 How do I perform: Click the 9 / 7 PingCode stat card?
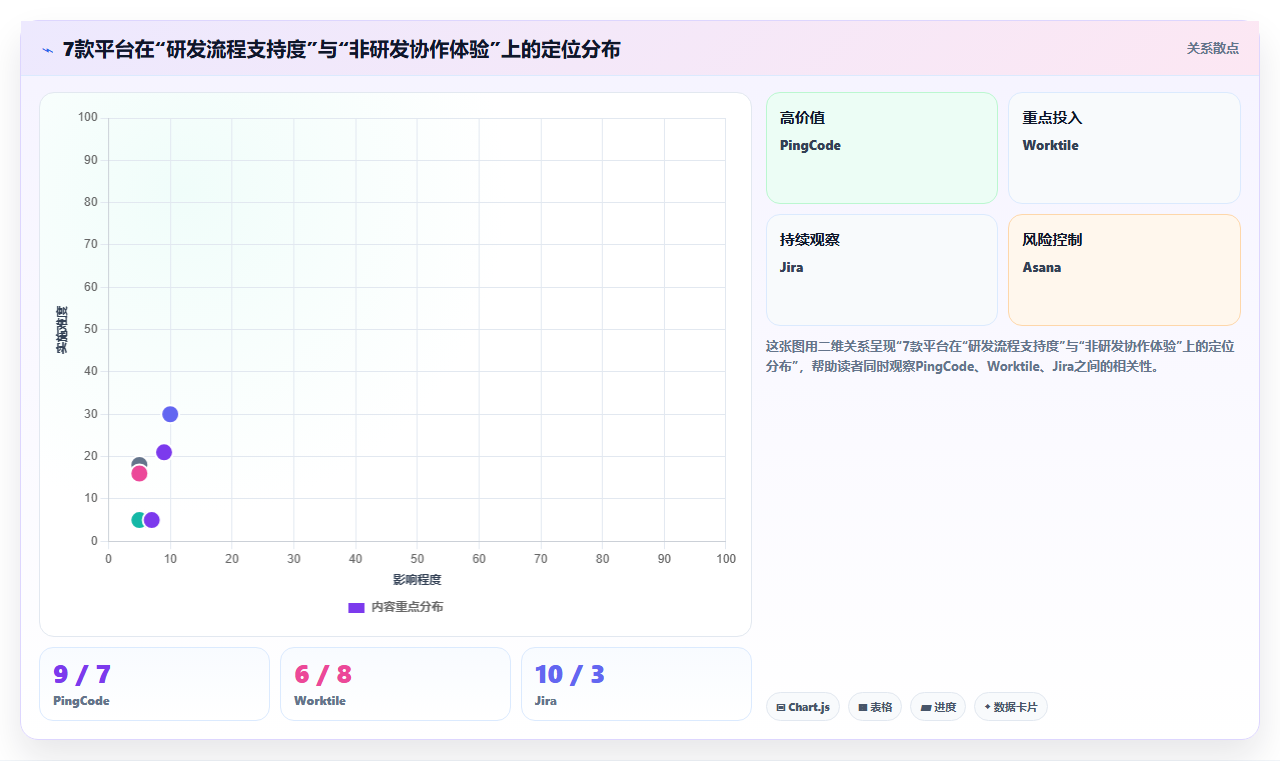click(154, 684)
